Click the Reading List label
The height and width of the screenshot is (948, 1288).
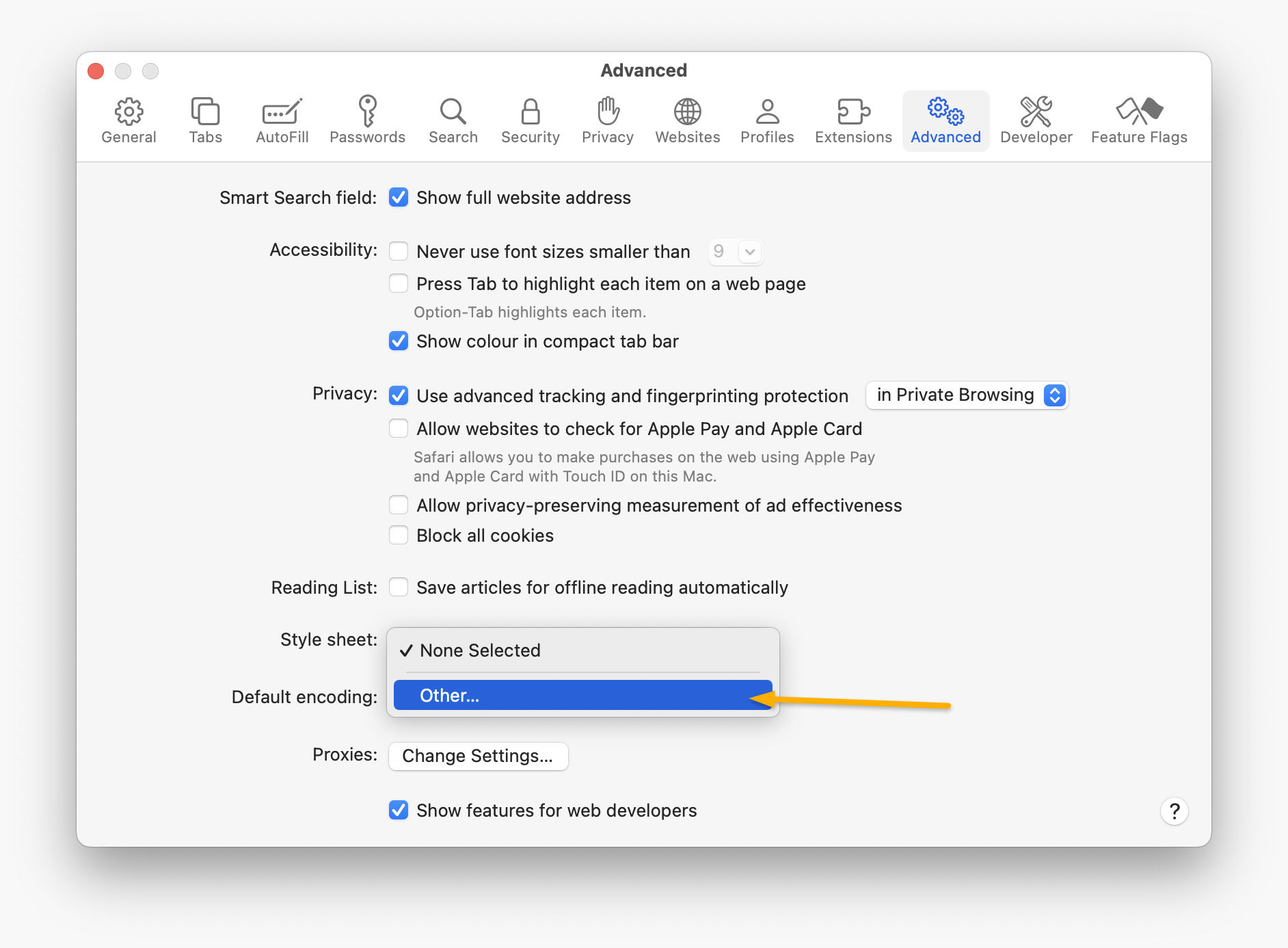click(x=324, y=588)
